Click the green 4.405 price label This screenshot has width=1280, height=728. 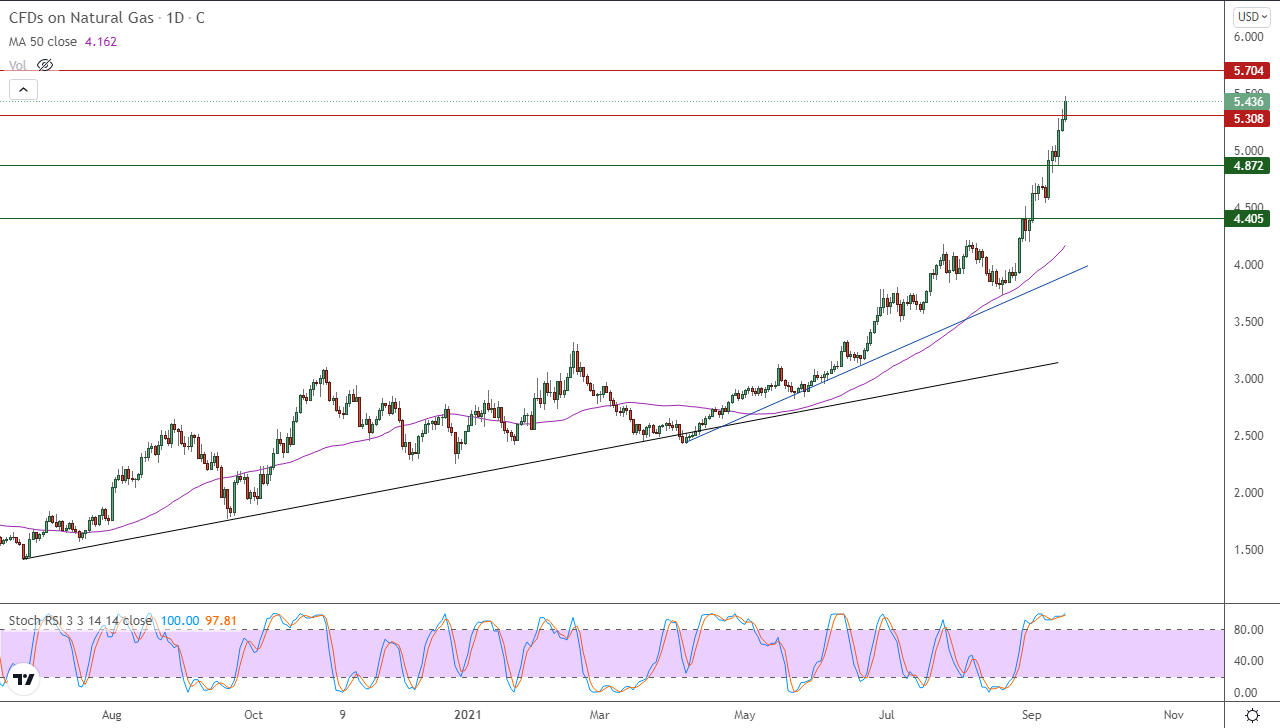1248,218
